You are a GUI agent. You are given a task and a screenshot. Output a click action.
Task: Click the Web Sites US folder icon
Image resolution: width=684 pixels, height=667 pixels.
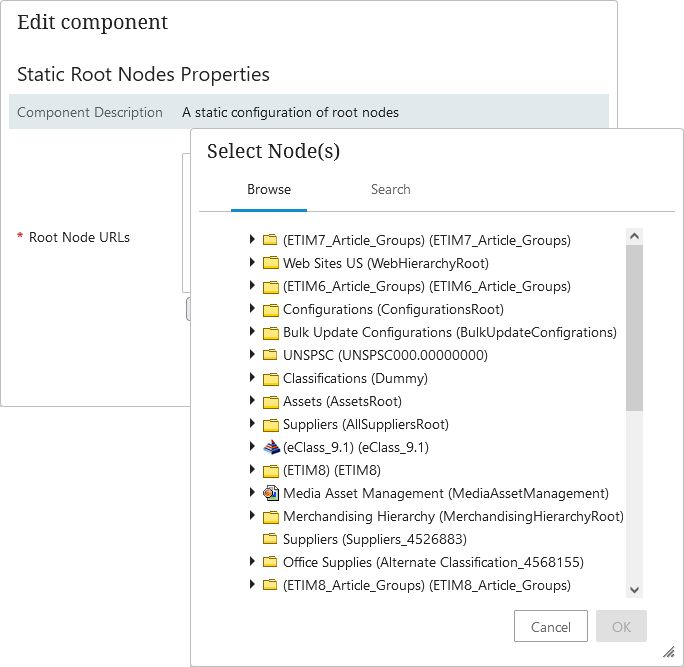pos(270,263)
